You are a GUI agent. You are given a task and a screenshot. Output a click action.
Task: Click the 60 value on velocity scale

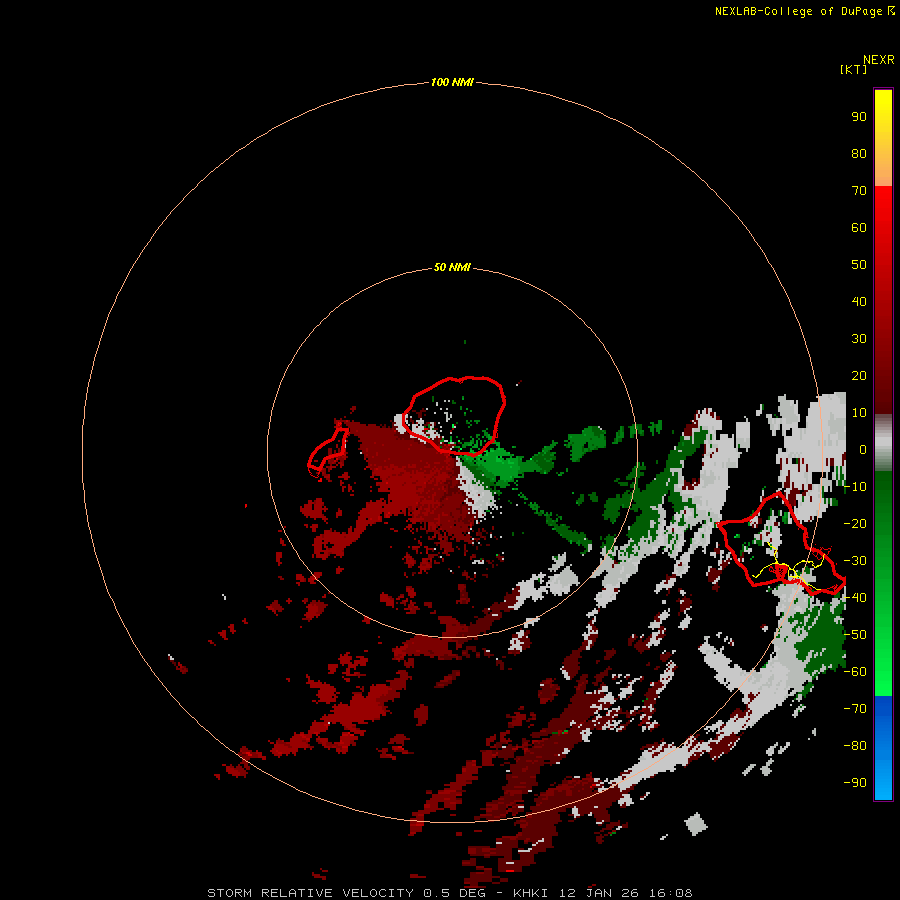859,227
